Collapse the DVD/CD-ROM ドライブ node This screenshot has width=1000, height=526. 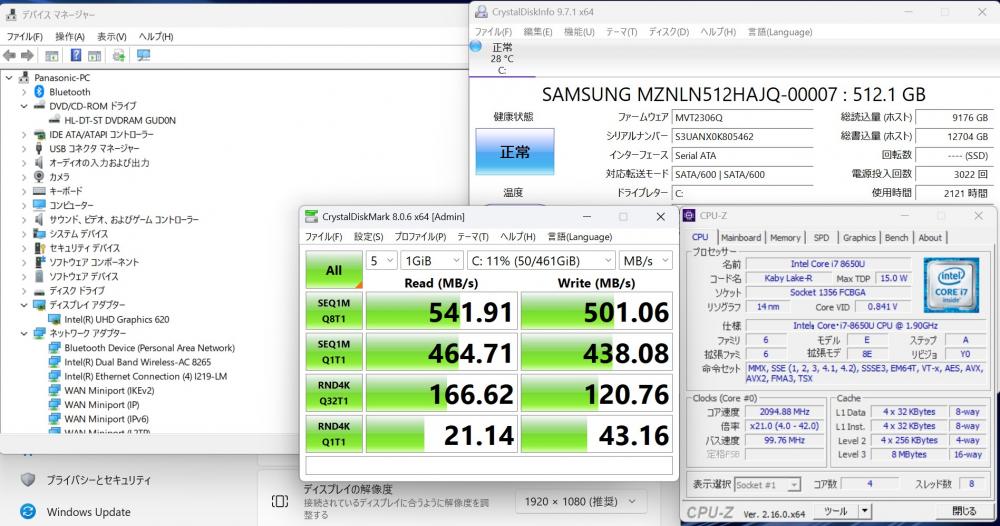tap(24, 106)
